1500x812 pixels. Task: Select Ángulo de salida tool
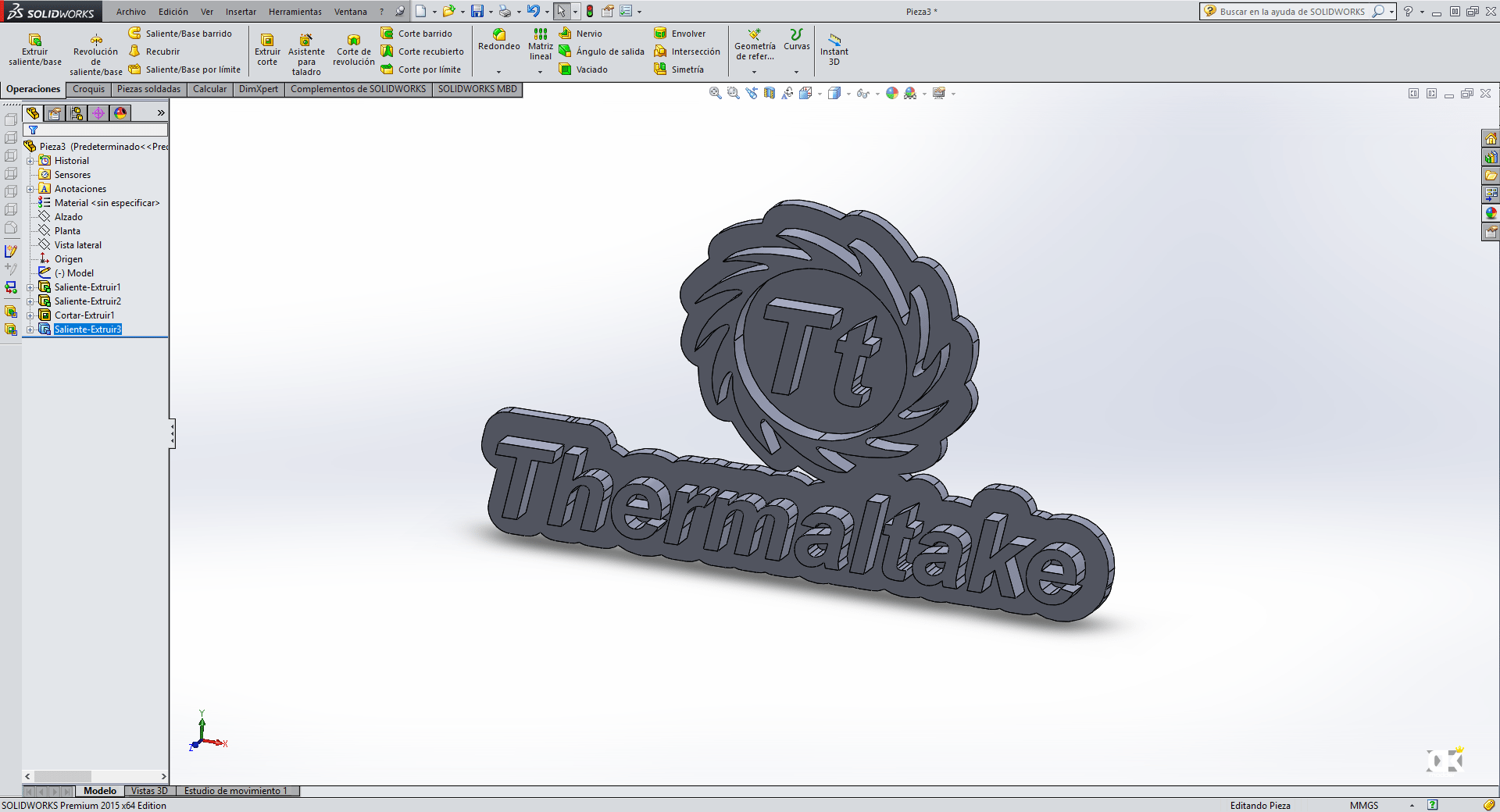602,52
